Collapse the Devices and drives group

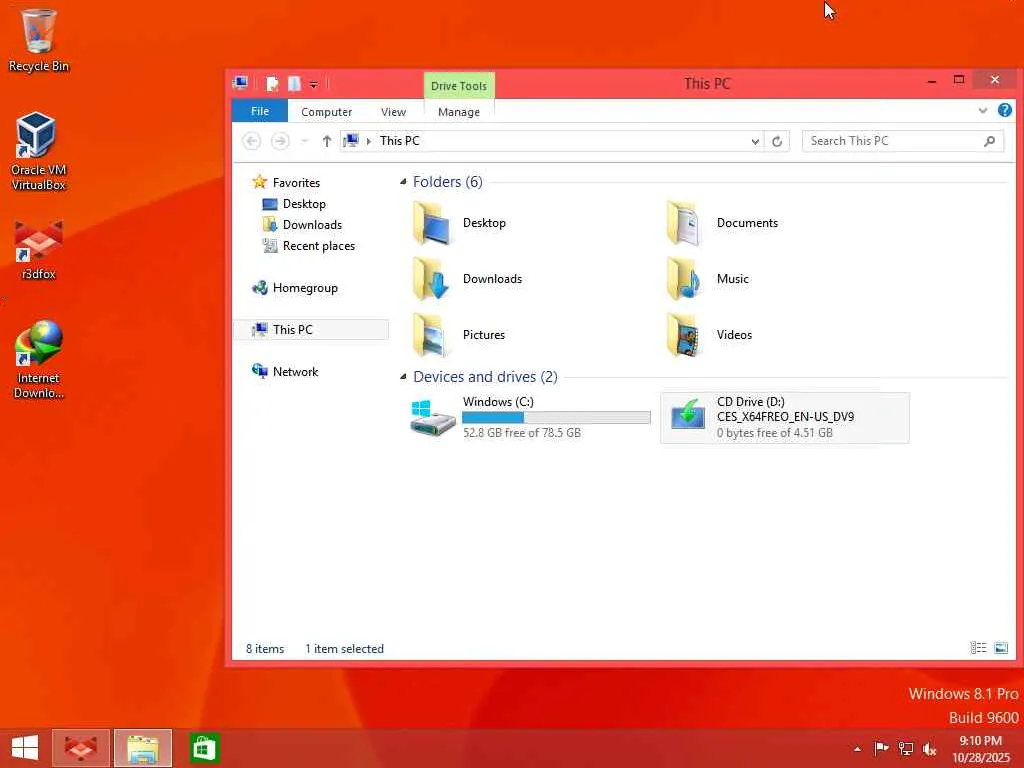coord(403,376)
